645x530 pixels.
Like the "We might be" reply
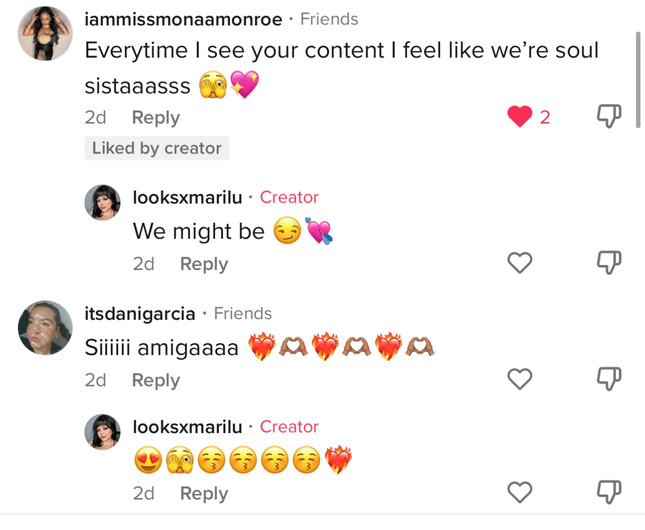click(520, 263)
